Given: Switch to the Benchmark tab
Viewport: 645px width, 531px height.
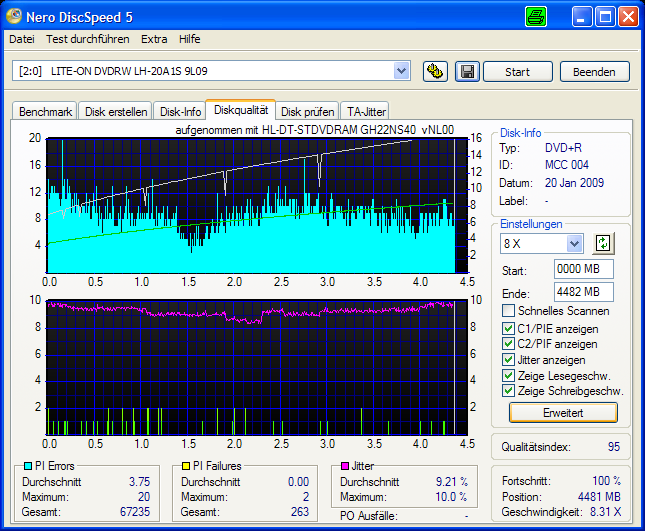Looking at the screenshot, I should click(45, 111).
